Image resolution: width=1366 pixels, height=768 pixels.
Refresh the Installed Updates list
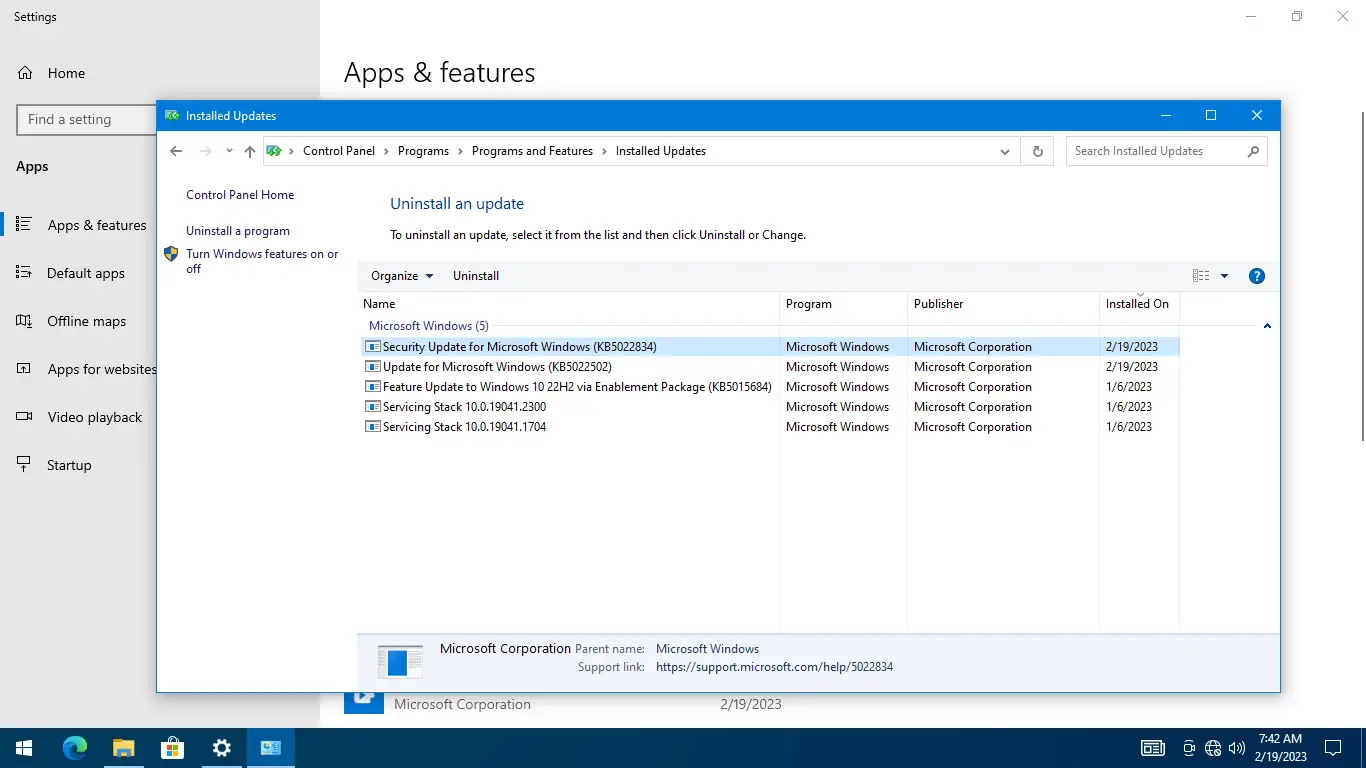1037,151
